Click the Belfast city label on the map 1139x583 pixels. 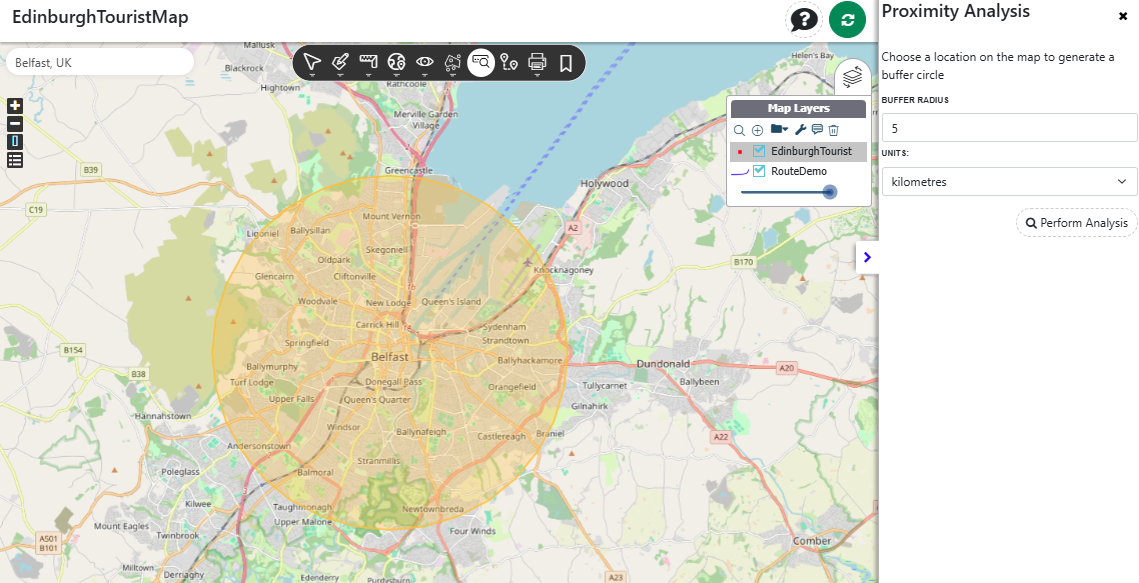tap(390, 357)
